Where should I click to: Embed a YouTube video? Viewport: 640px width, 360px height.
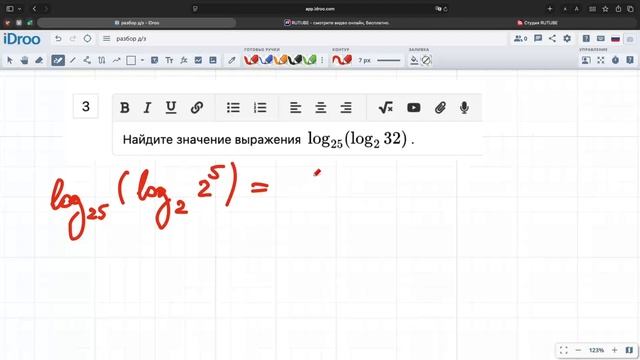point(413,108)
